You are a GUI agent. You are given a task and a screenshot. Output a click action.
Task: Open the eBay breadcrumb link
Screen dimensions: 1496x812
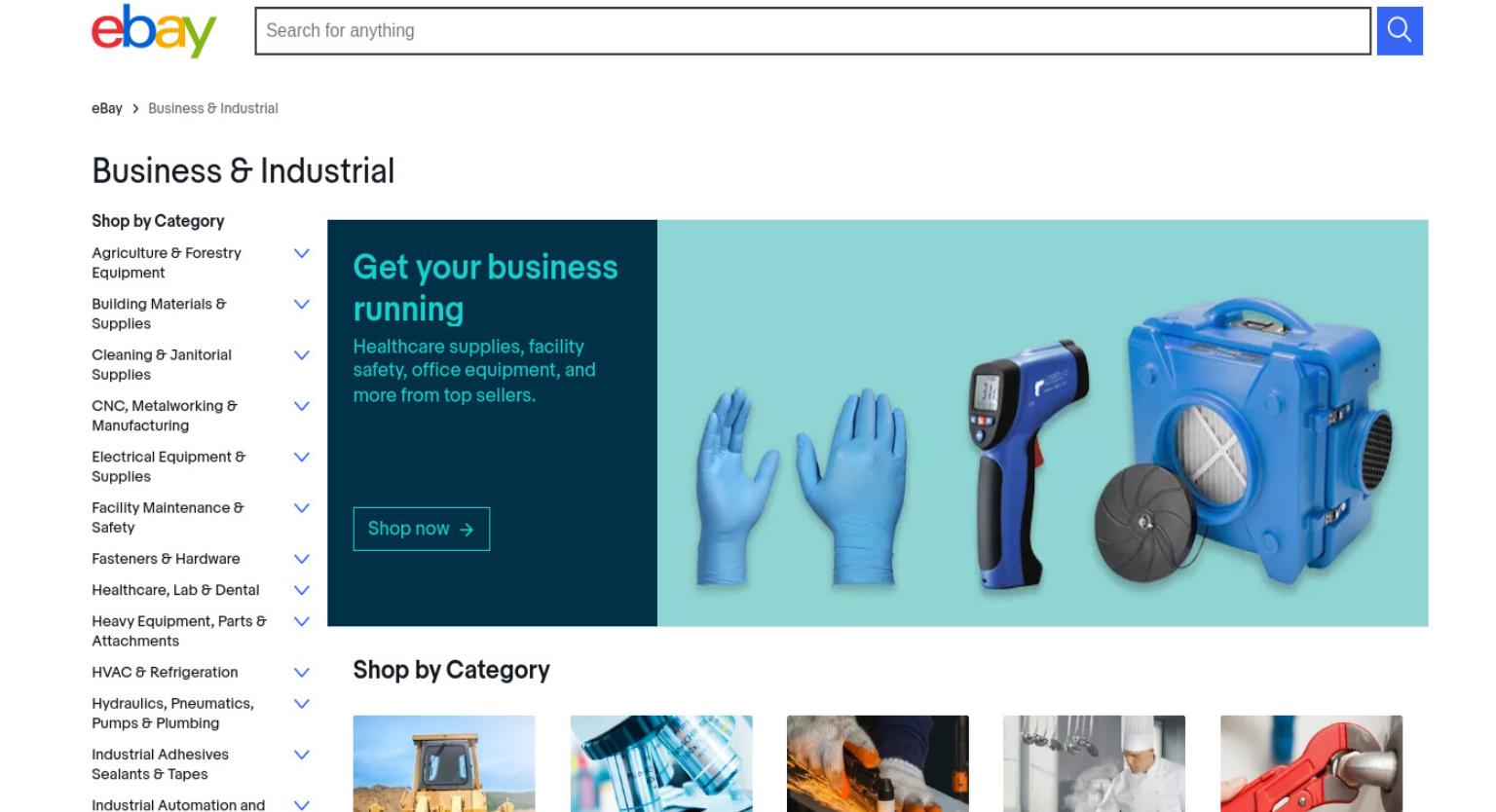tap(107, 108)
